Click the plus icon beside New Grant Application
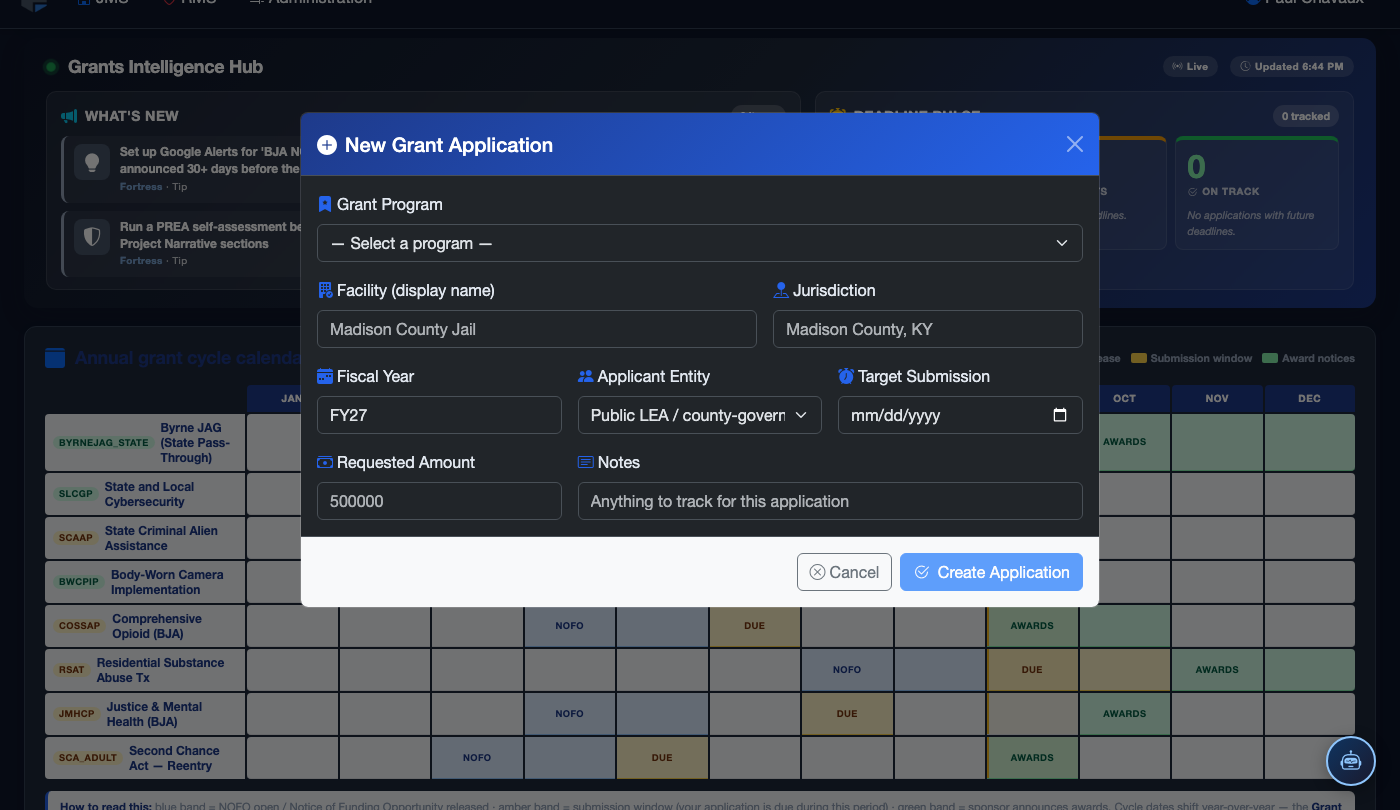This screenshot has width=1400, height=810. click(327, 145)
